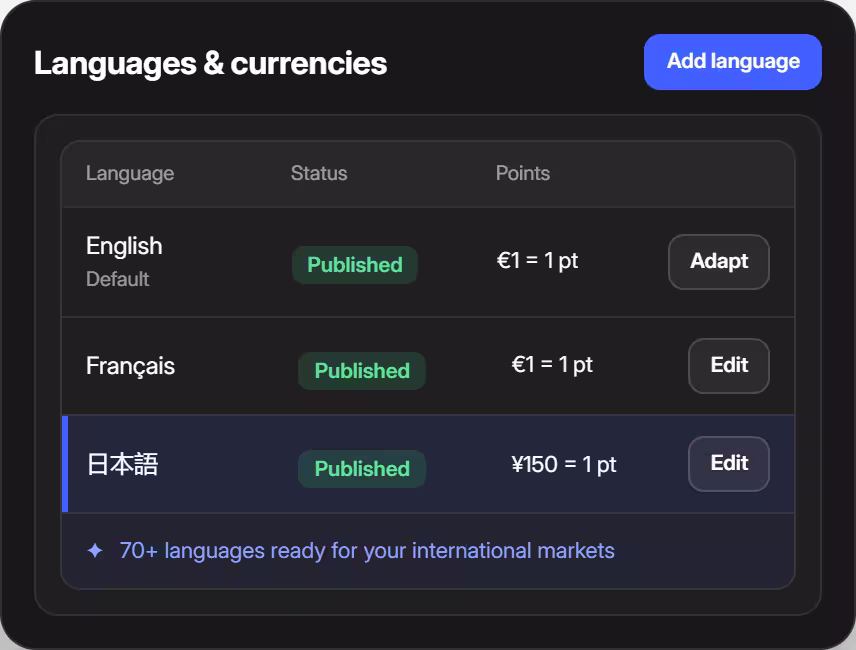
Task: Select the Français language name
Action: pyautogui.click(x=130, y=366)
